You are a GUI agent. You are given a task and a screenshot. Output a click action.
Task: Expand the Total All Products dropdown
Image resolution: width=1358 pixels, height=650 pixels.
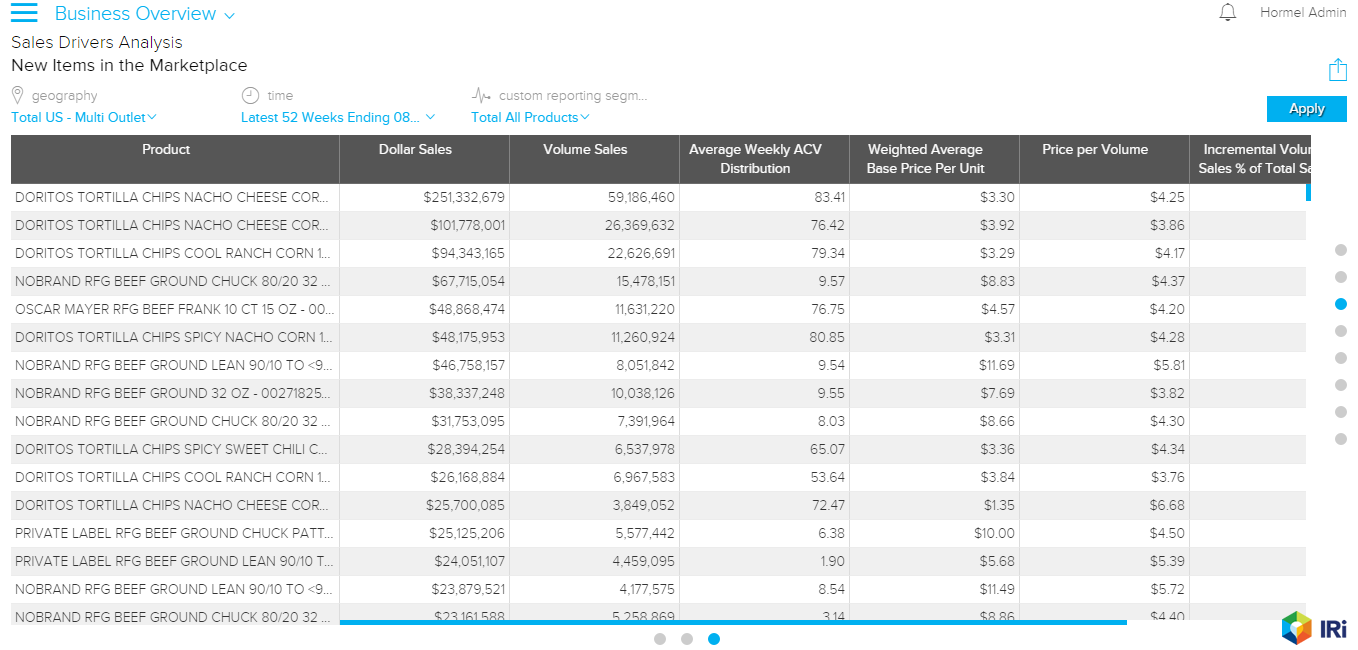(530, 117)
